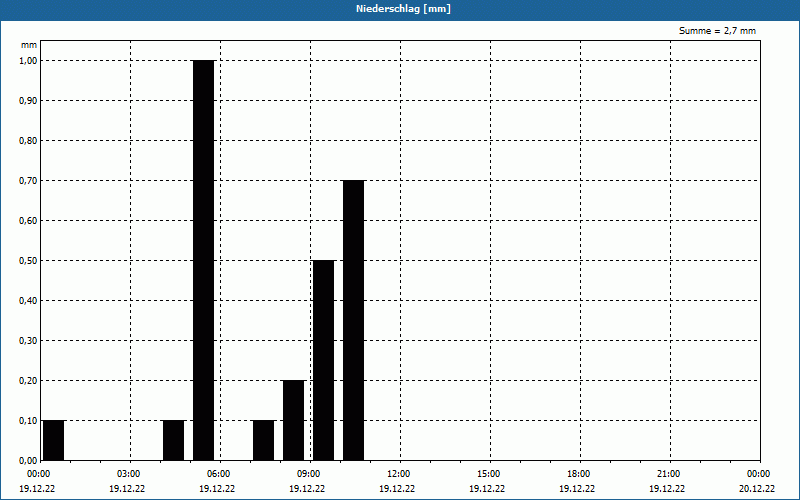
Task: Select the "0,20" y-axis label
Action: click(28, 380)
